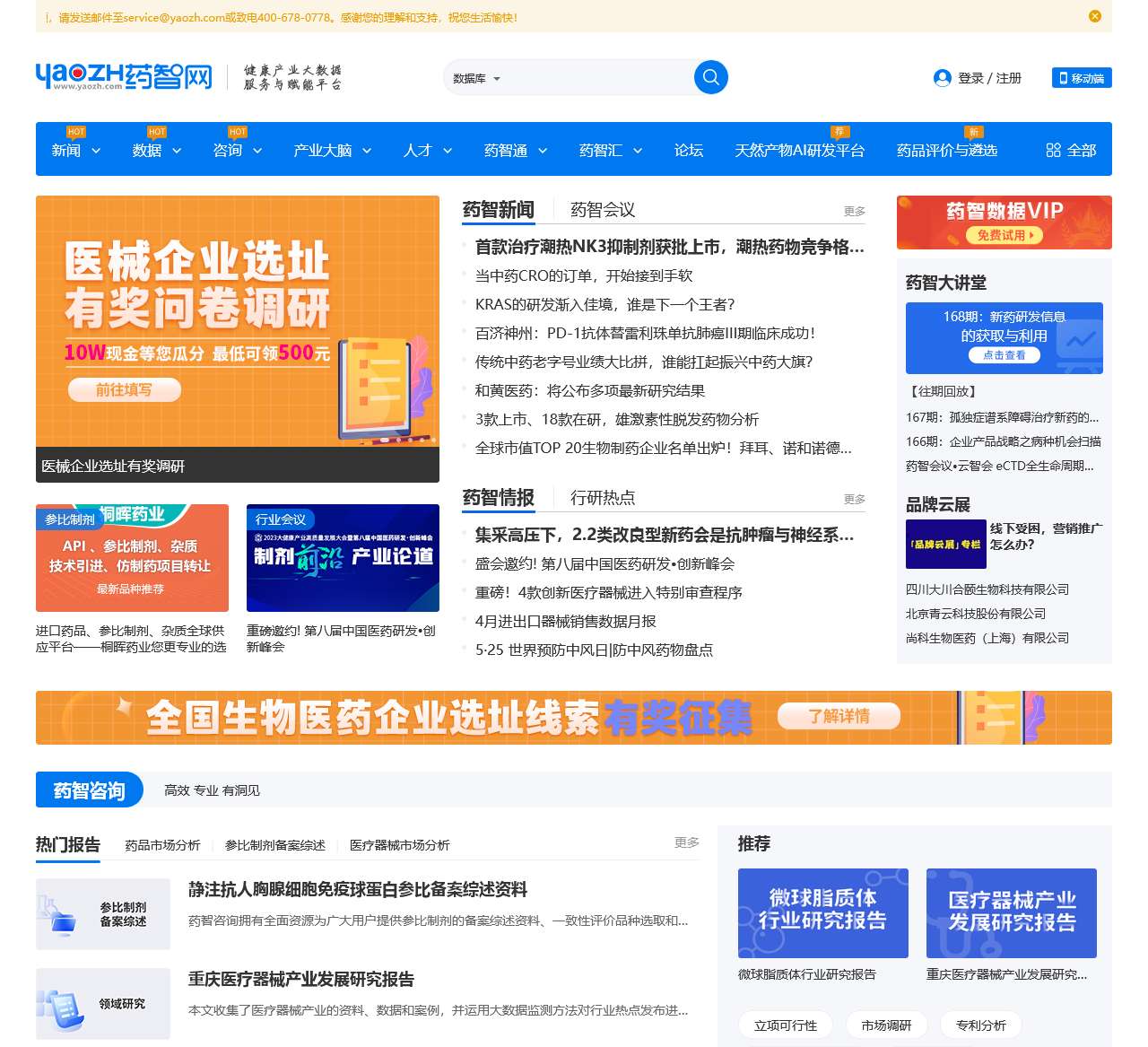1148x1047 pixels.
Task: Open the 移动端 mobile button
Action: tap(1082, 78)
